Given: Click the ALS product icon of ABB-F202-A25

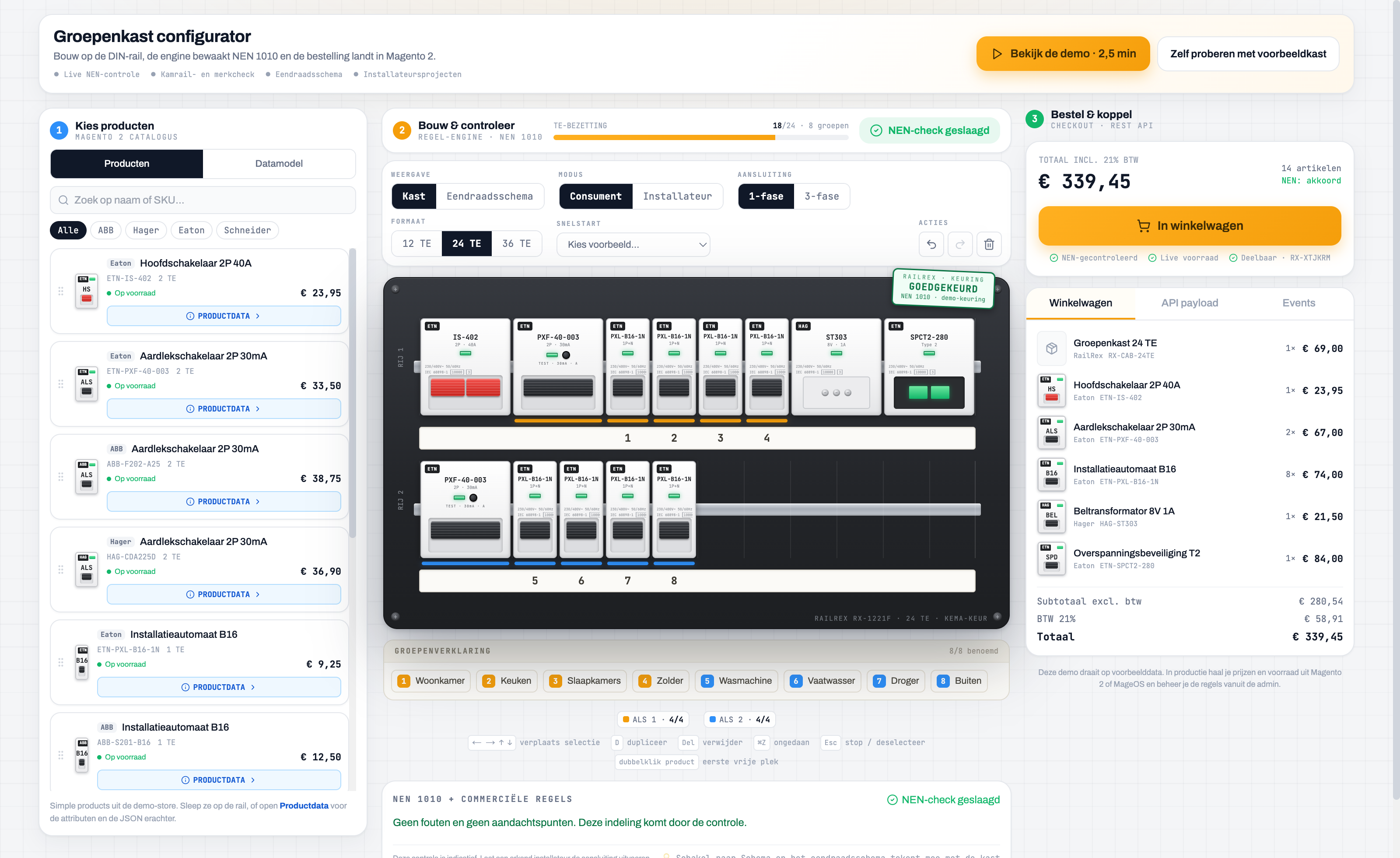Looking at the screenshot, I should pyautogui.click(x=86, y=476).
